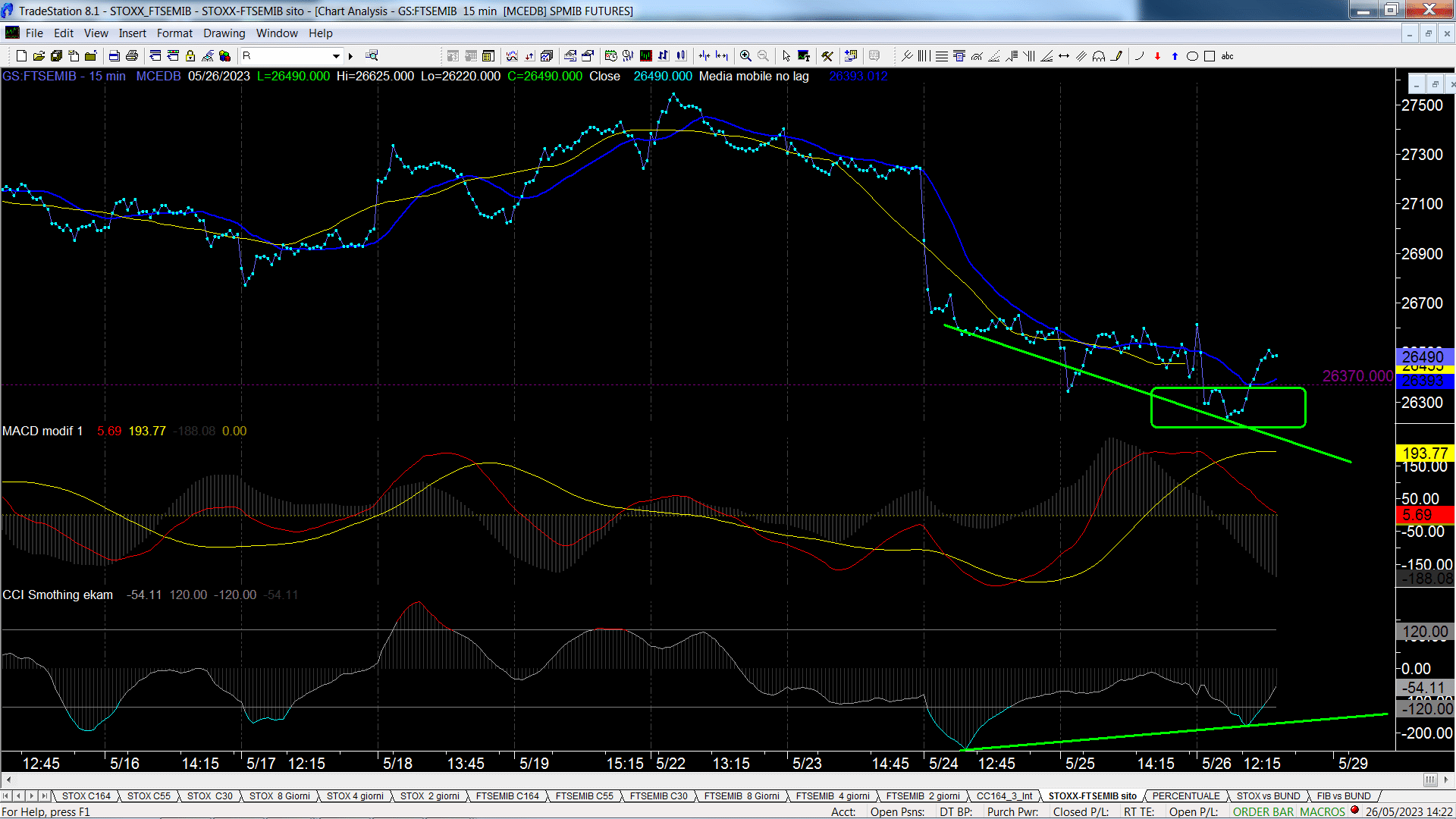
Task: Select the abc text drawing tool
Action: pos(1227,56)
